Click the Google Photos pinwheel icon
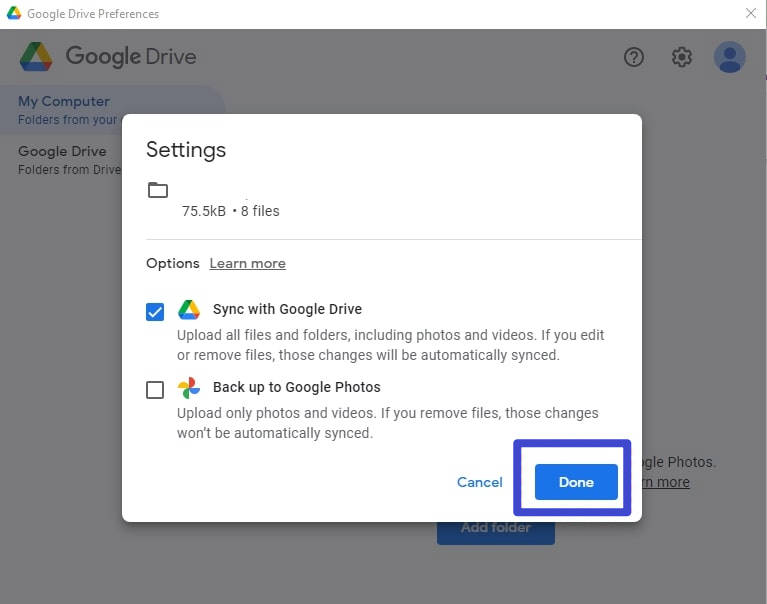The height and width of the screenshot is (604, 767). click(x=189, y=388)
